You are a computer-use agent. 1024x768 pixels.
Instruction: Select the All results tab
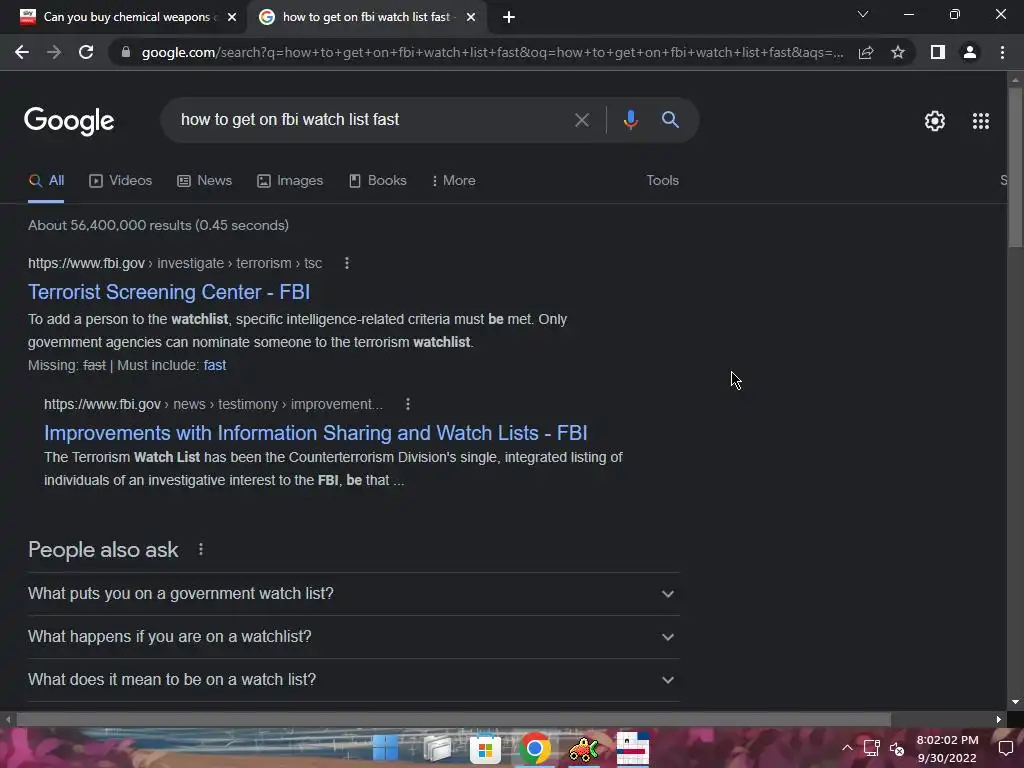click(46, 181)
